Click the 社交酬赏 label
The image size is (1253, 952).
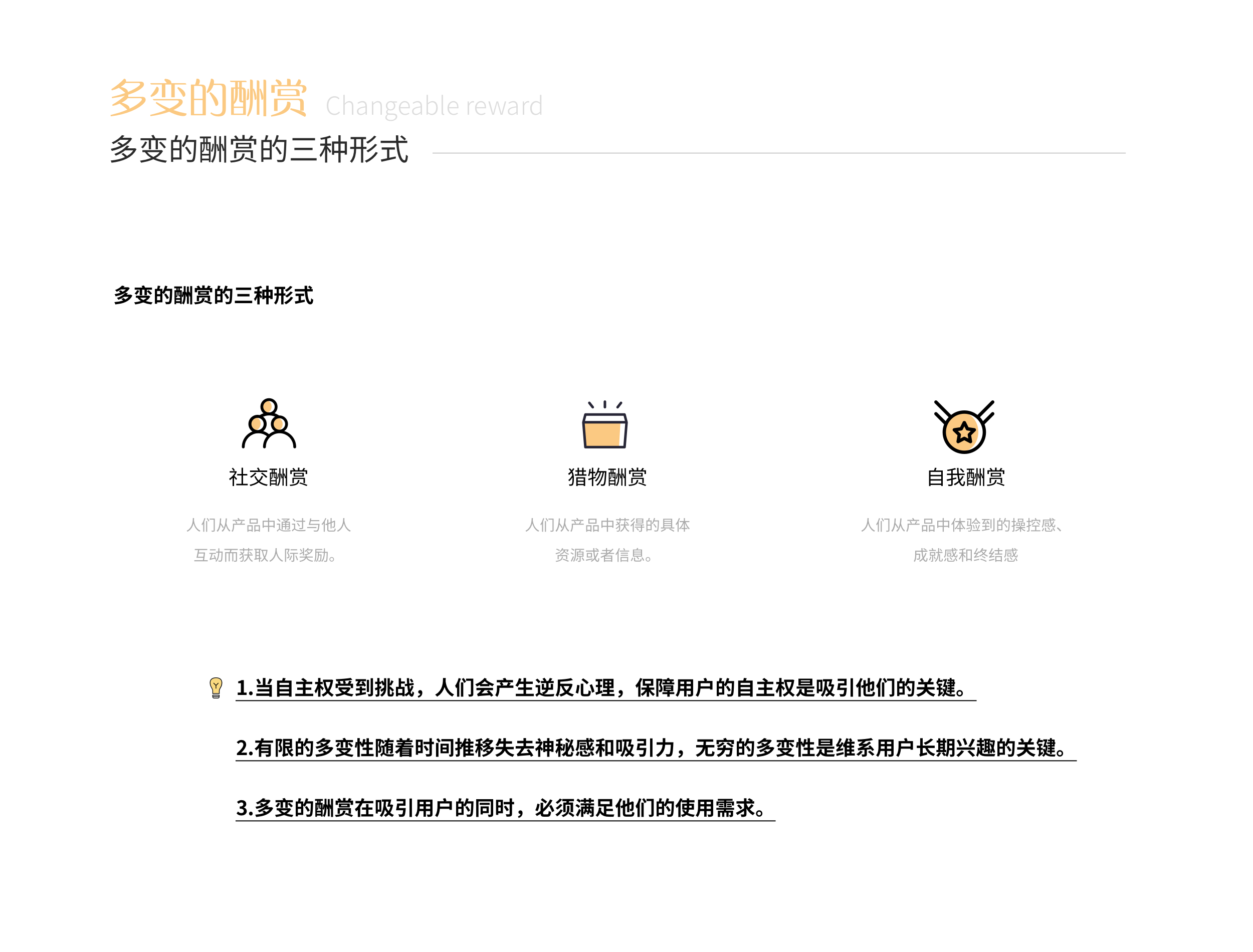[x=268, y=477]
